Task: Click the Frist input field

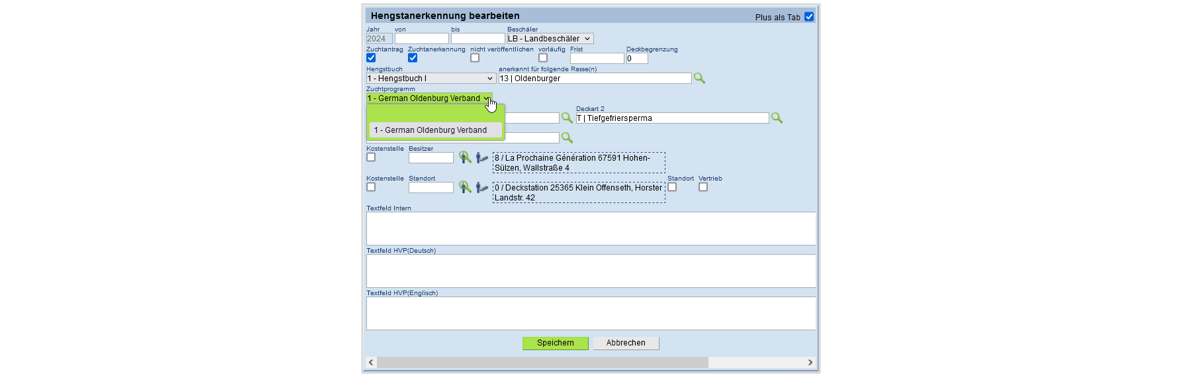Action: [598, 58]
